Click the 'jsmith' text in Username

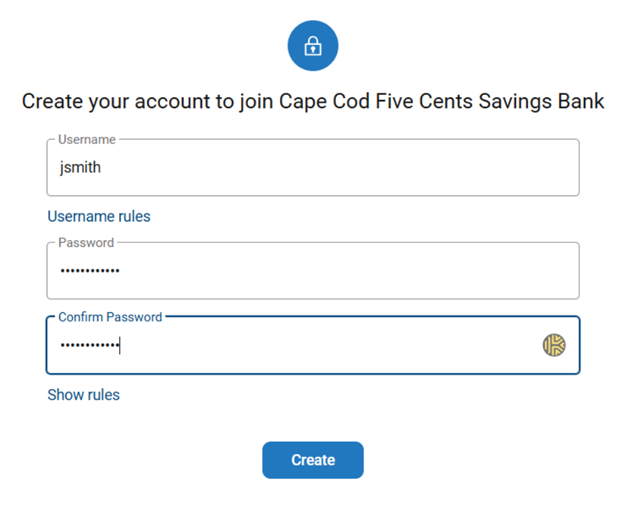(80, 168)
